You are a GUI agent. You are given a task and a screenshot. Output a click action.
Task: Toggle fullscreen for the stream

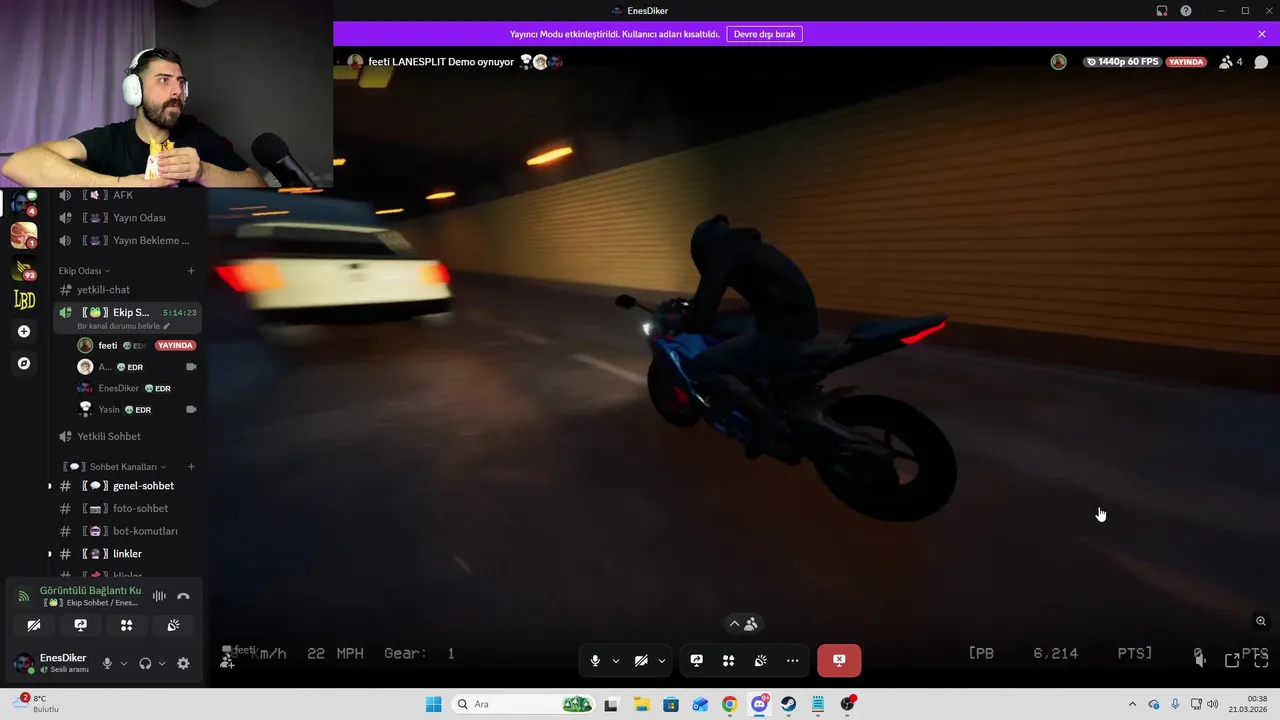point(1261,659)
